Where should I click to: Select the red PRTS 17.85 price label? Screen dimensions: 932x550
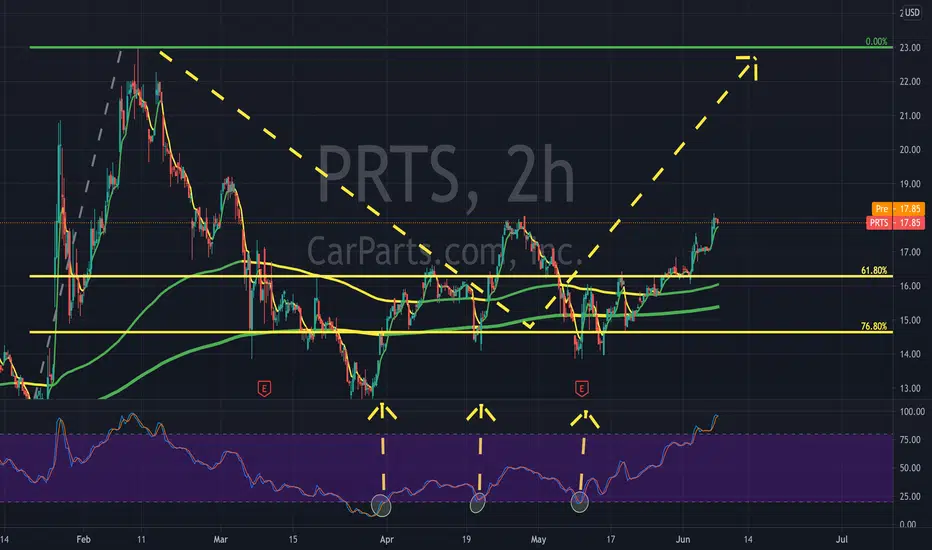(895, 223)
